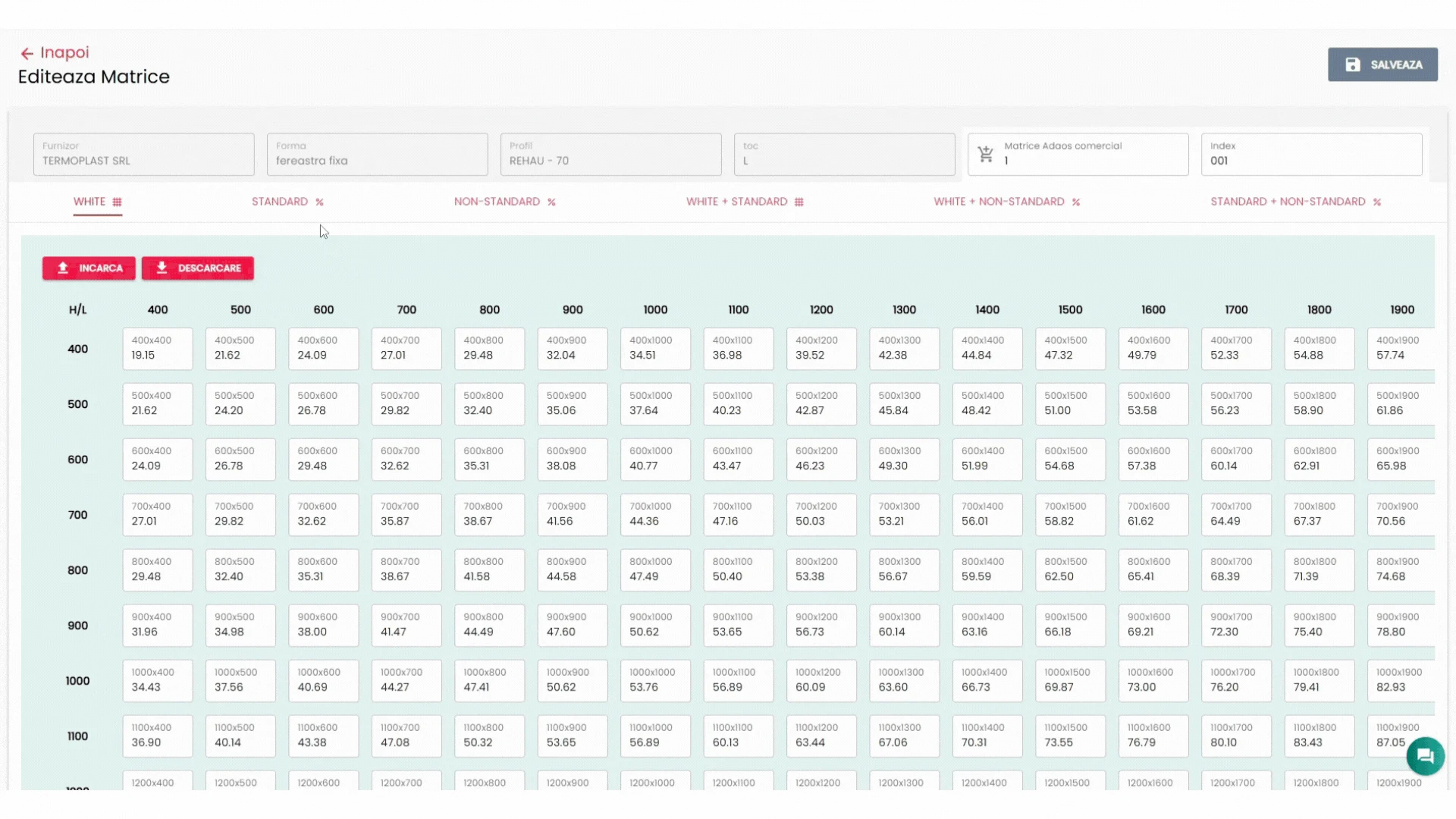Click the grid icon beside WHITE + STANDARD
The image size is (1456, 819).
click(x=799, y=202)
